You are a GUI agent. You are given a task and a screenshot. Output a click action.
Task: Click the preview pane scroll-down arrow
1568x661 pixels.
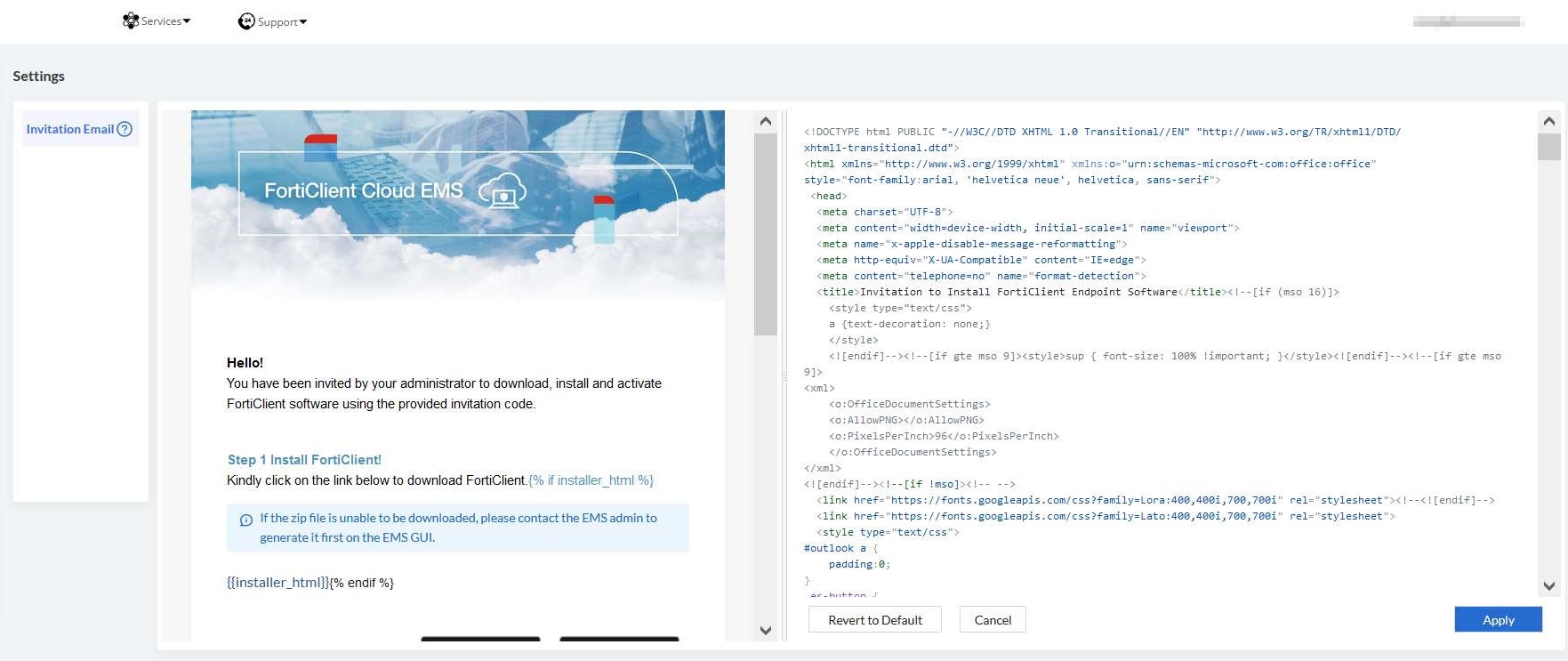pyautogui.click(x=765, y=631)
